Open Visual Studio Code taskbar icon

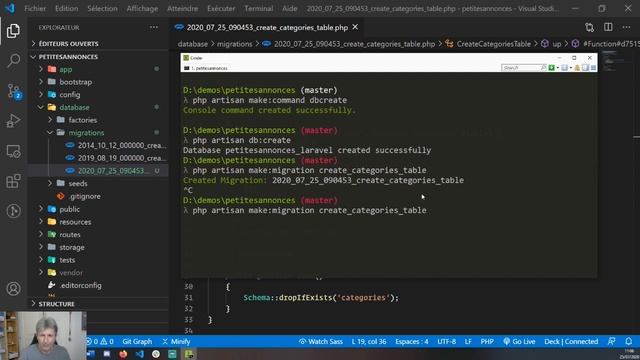[x=140, y=354]
